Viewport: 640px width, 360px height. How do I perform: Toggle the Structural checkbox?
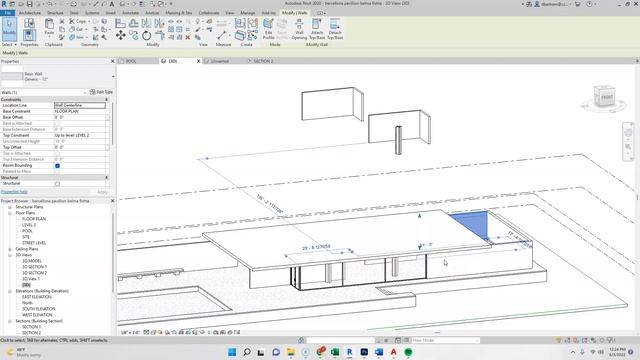57,184
